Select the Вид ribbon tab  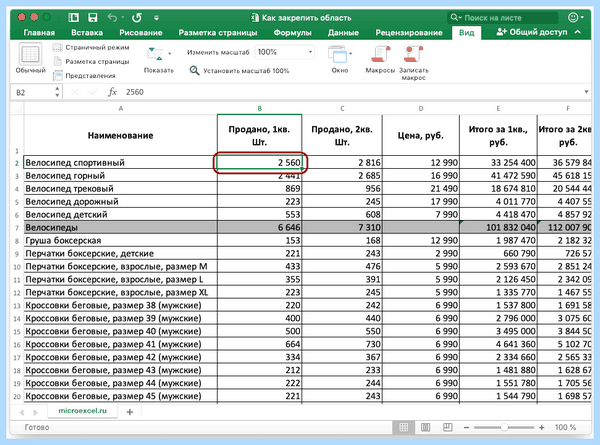(x=466, y=33)
